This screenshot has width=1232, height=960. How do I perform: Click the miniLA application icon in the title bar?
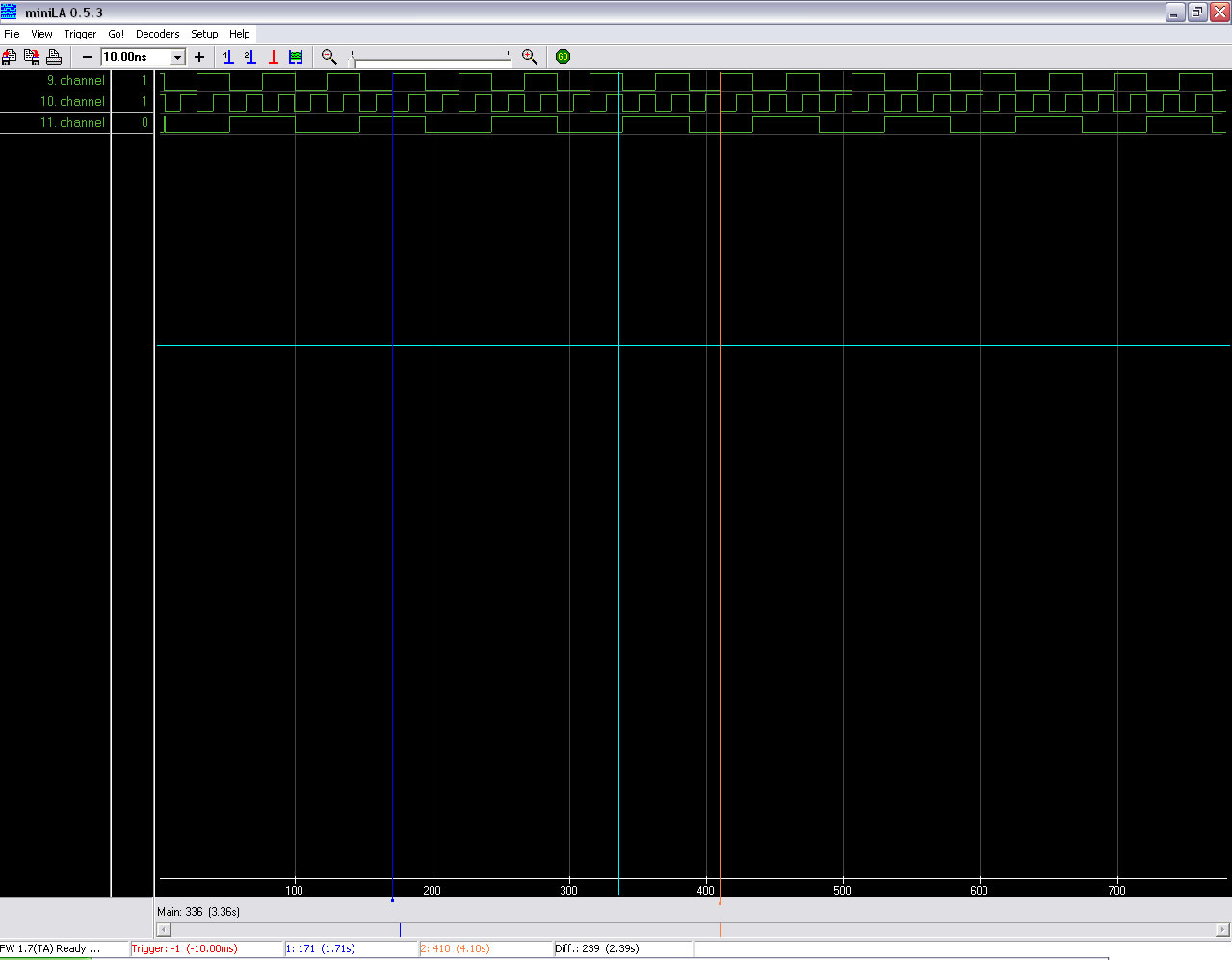(x=10, y=12)
